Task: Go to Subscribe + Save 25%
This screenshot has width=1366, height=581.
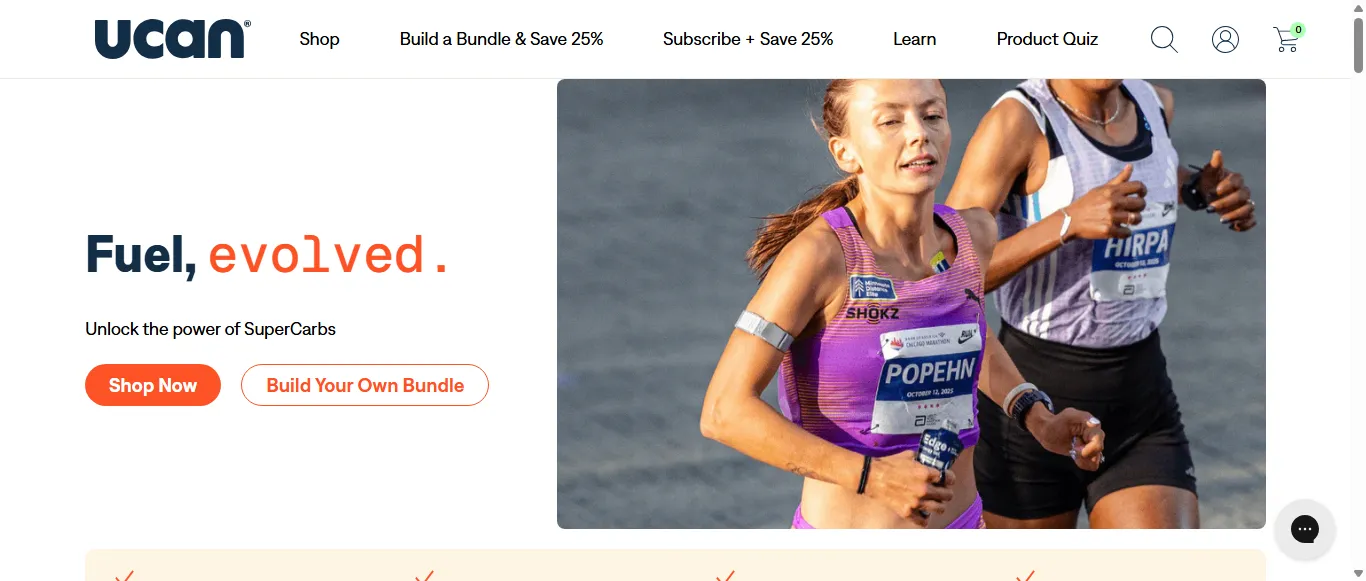Action: click(x=748, y=39)
